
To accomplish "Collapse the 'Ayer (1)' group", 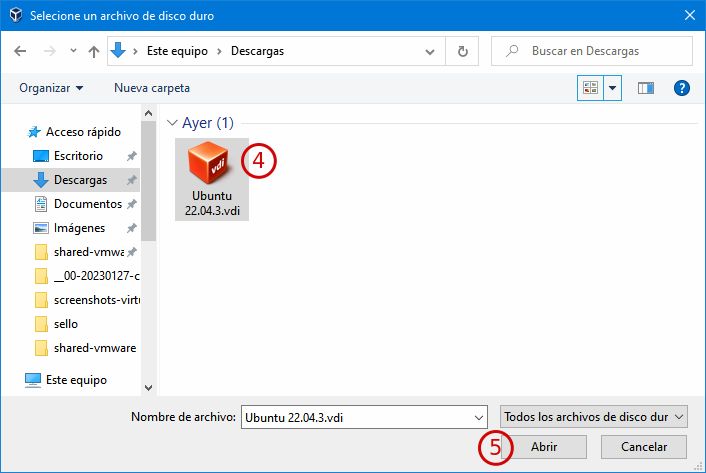I will pyautogui.click(x=172, y=123).
